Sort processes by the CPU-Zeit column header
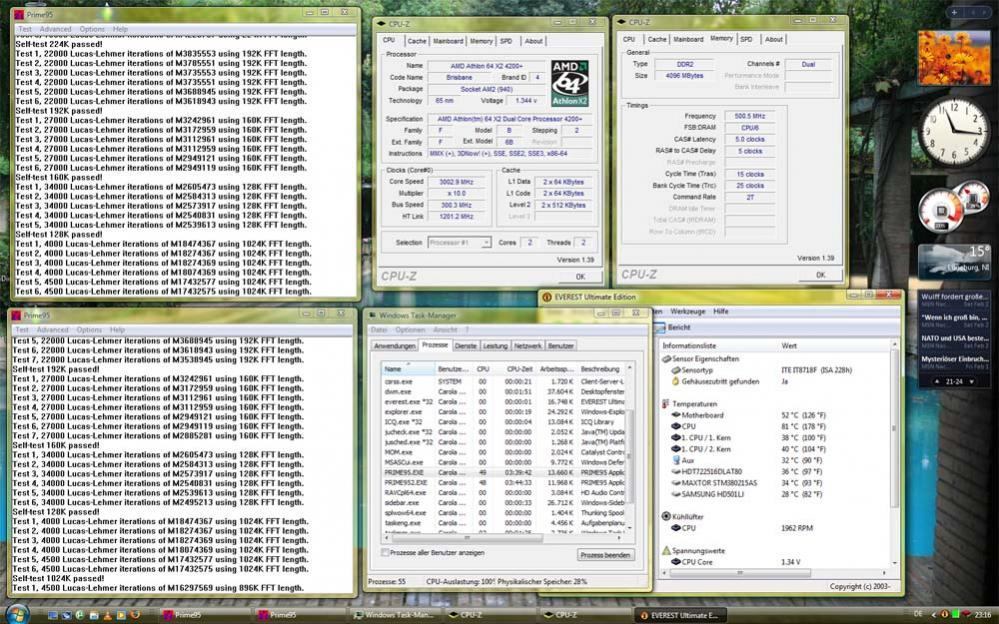 click(x=519, y=369)
